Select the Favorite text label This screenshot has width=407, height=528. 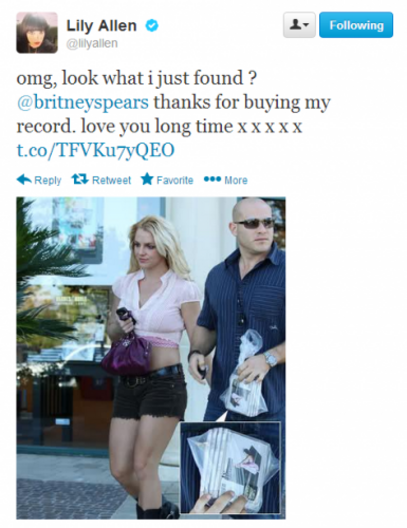click(175, 180)
